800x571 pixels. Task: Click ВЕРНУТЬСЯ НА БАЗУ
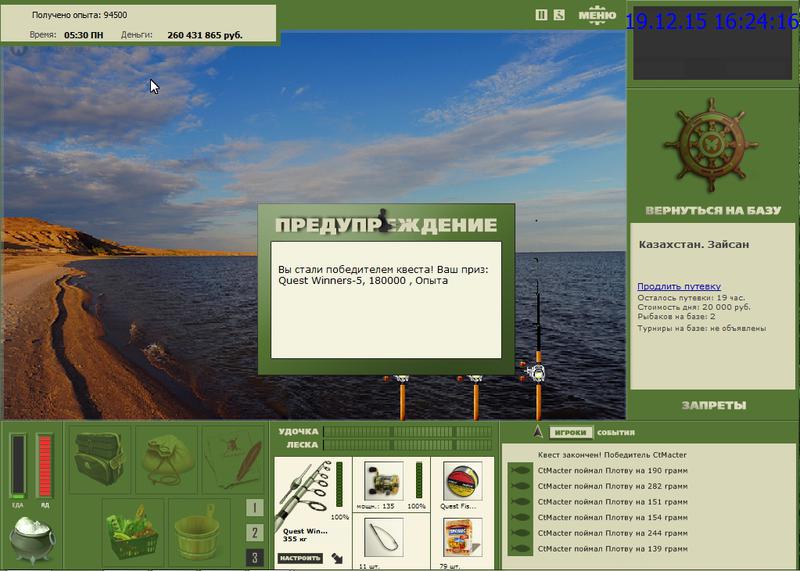(x=713, y=211)
